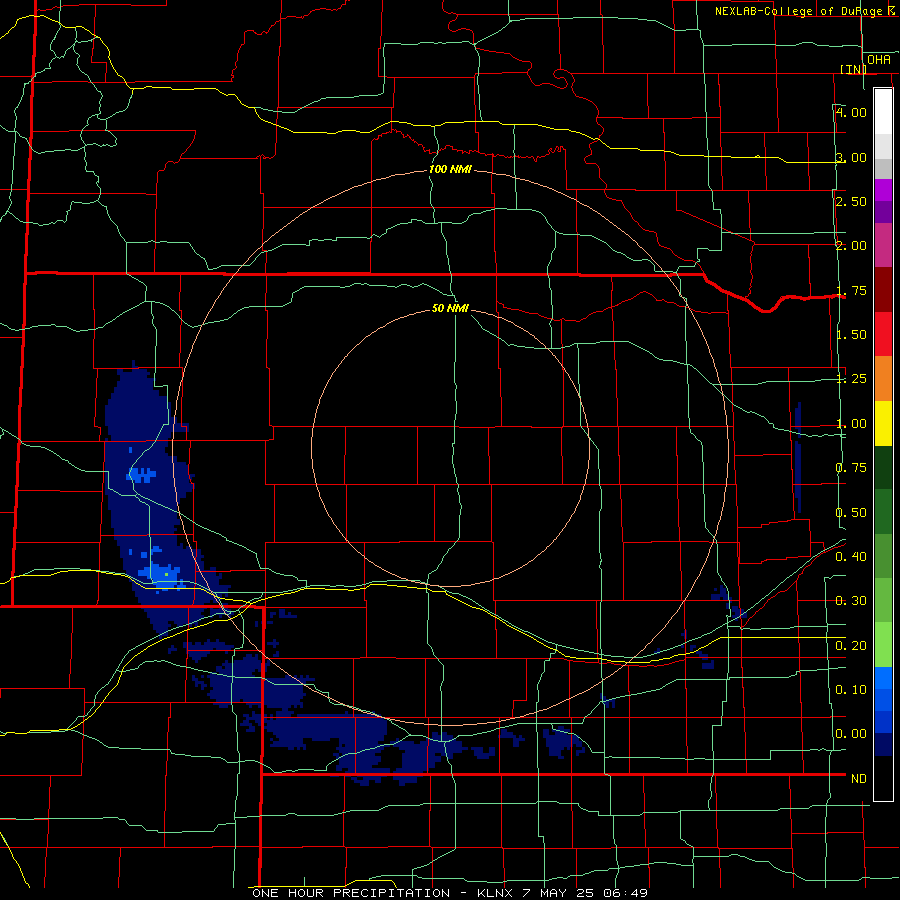Viewport: 900px width, 900px height.
Task: Click the 1.50 scale value
Action: [x=851, y=335]
